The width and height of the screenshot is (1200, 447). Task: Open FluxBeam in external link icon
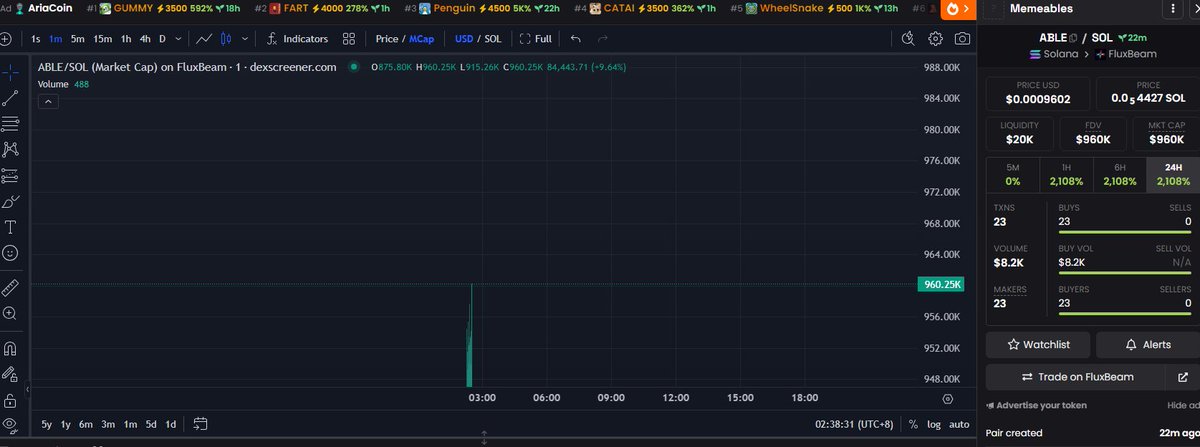tap(1183, 377)
